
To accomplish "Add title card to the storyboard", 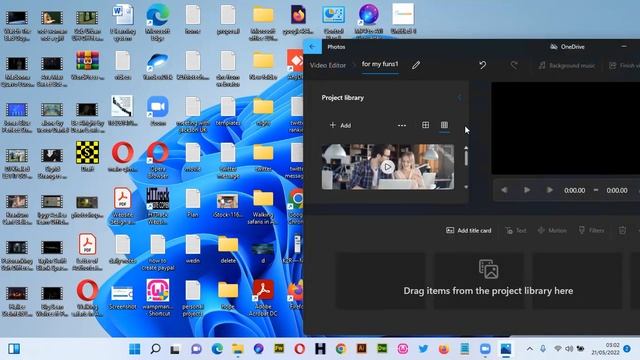I will pyautogui.click(x=469, y=231).
